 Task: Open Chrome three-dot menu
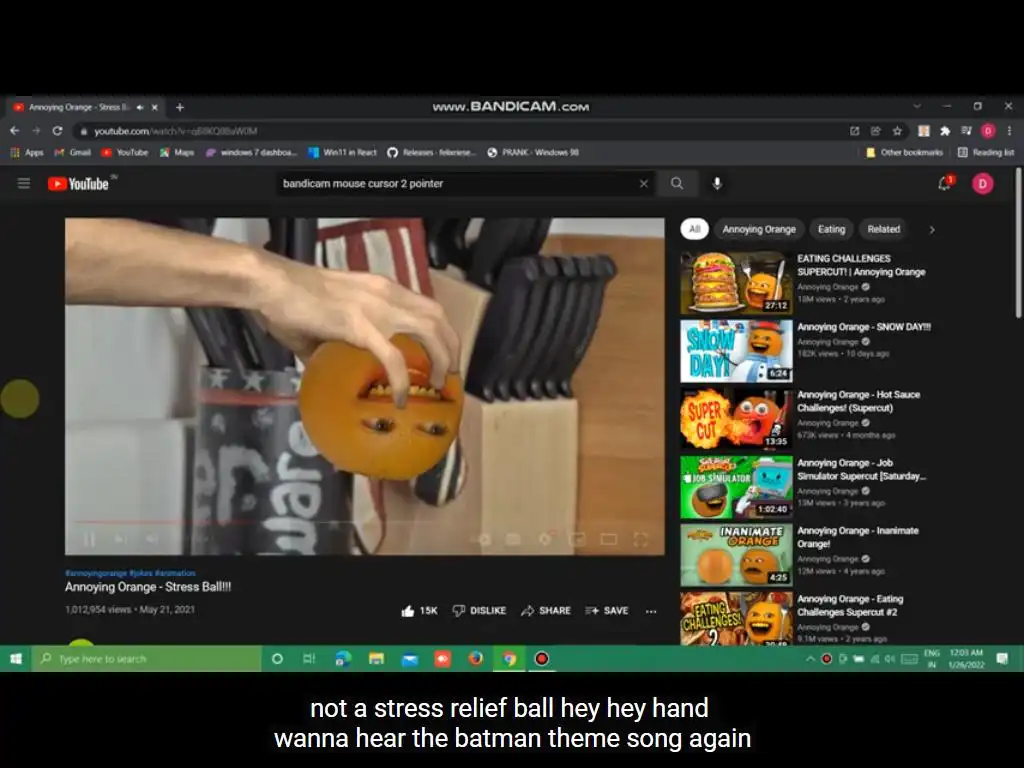(1009, 131)
